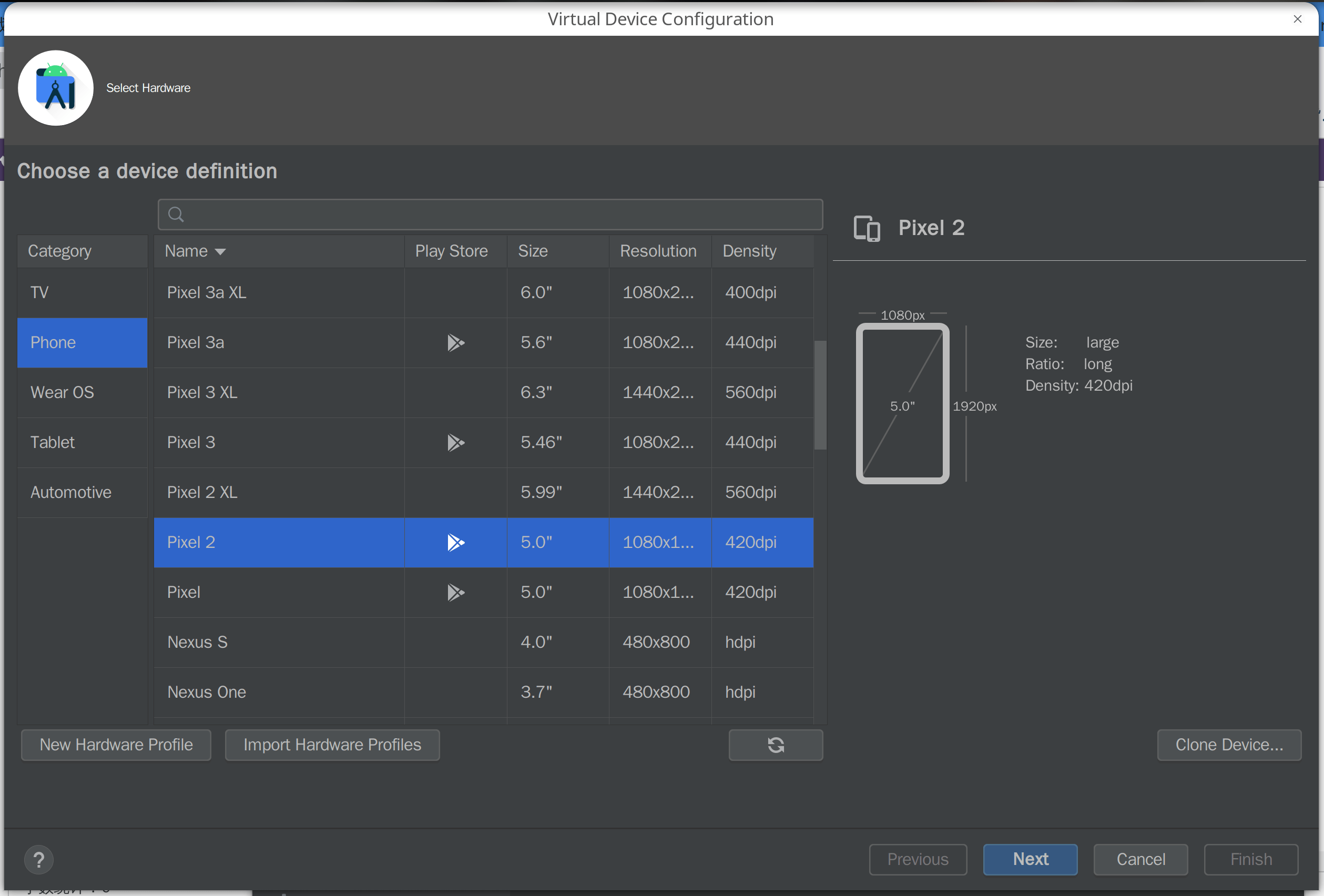Viewport: 1324px width, 896px height.
Task: Click the 6.3" size cell
Action: 558,392
